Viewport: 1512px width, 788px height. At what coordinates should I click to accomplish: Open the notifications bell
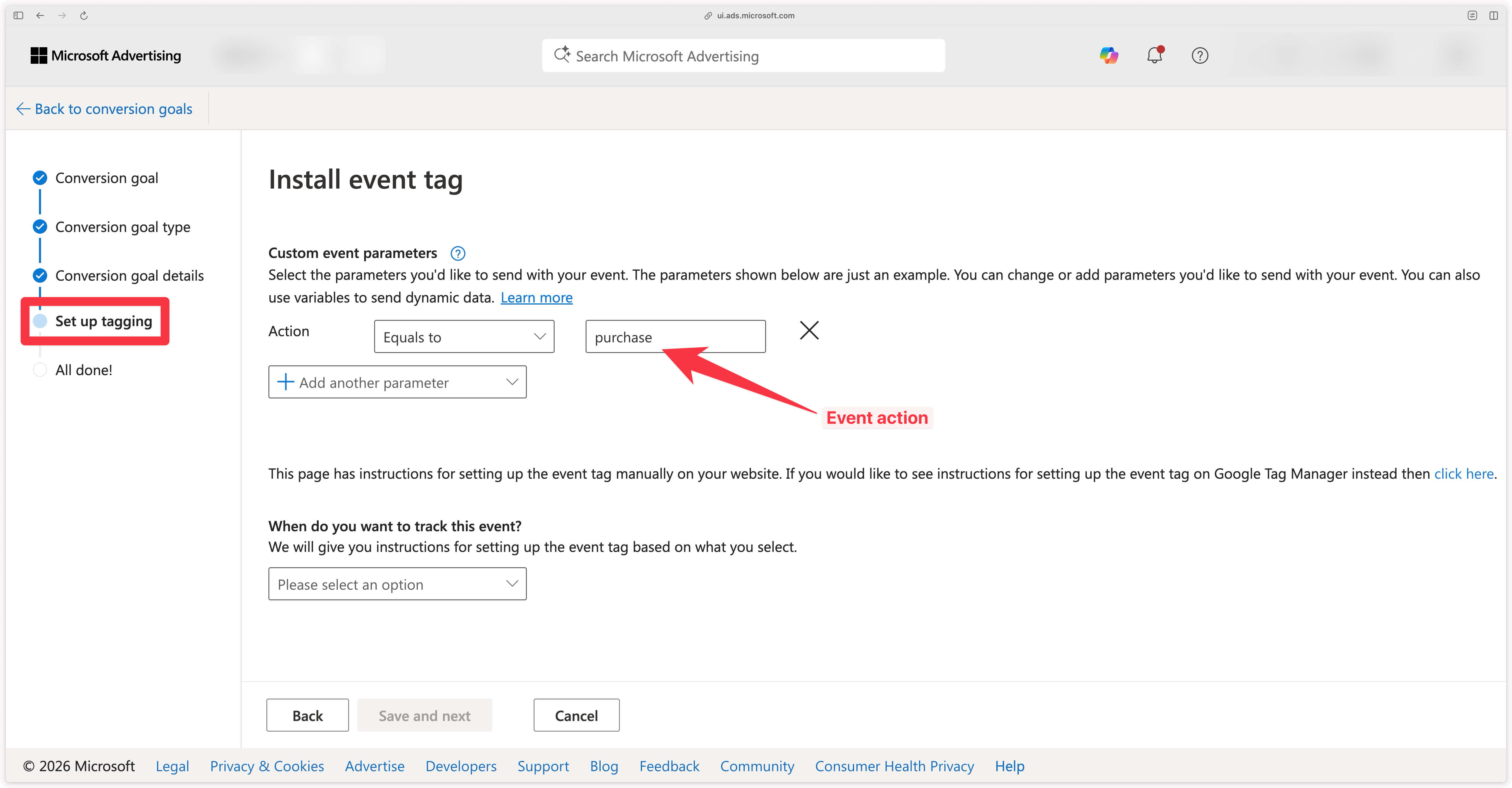point(1154,56)
